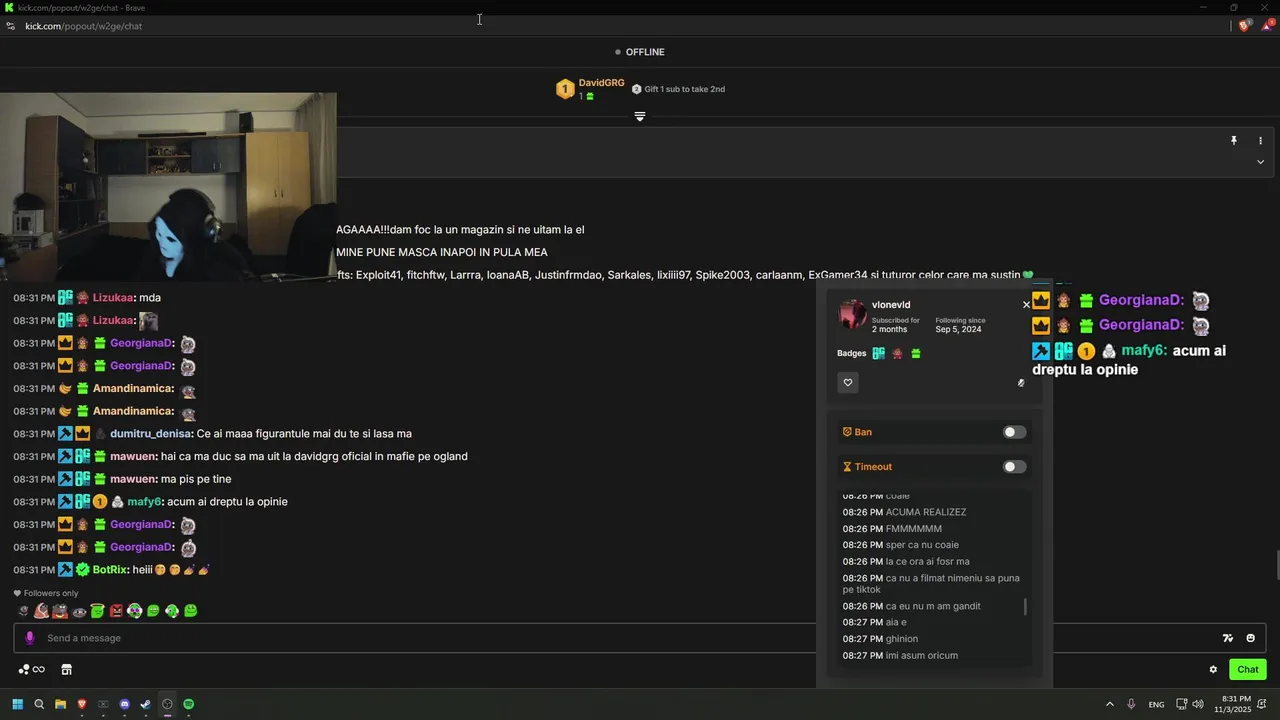The image size is (1280, 720).
Task: Click ENG language indicator in tray
Action: 1156,704
